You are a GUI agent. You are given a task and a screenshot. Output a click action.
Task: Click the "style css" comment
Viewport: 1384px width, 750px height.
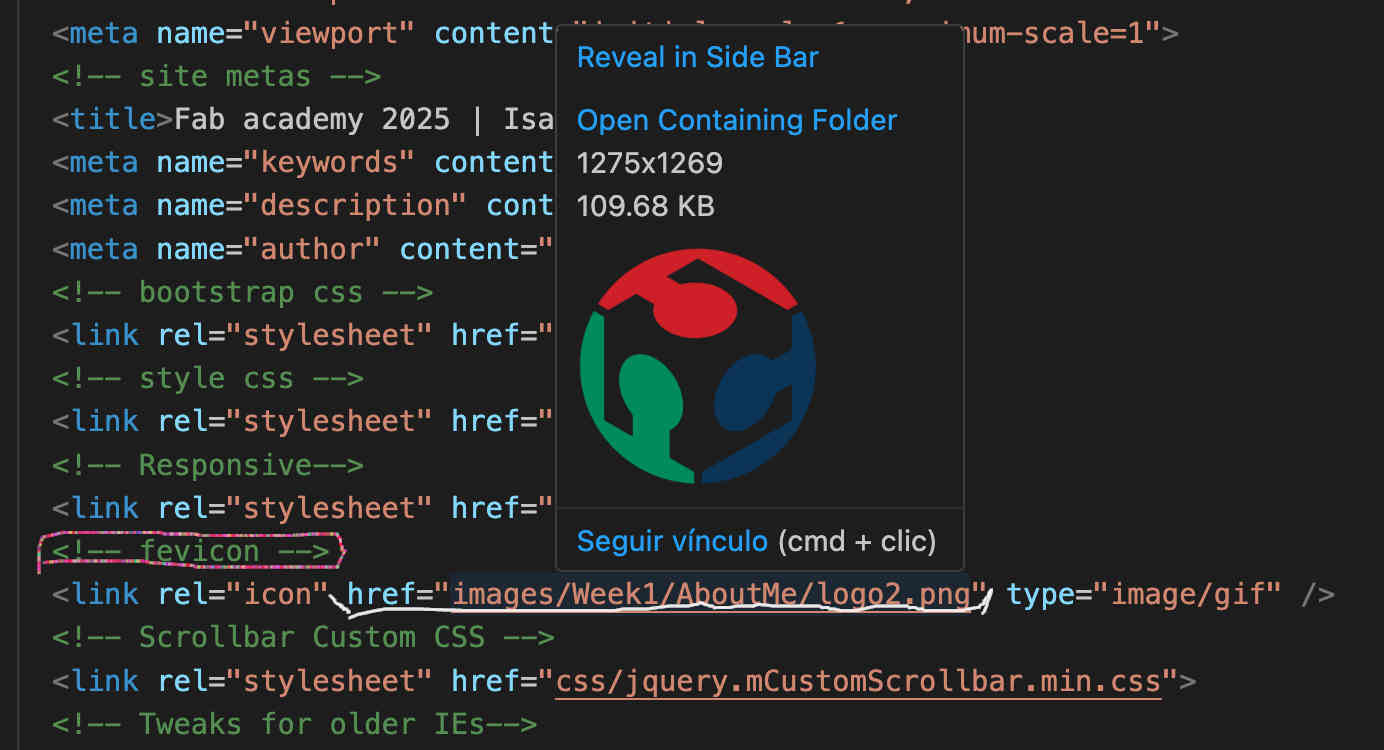(208, 378)
